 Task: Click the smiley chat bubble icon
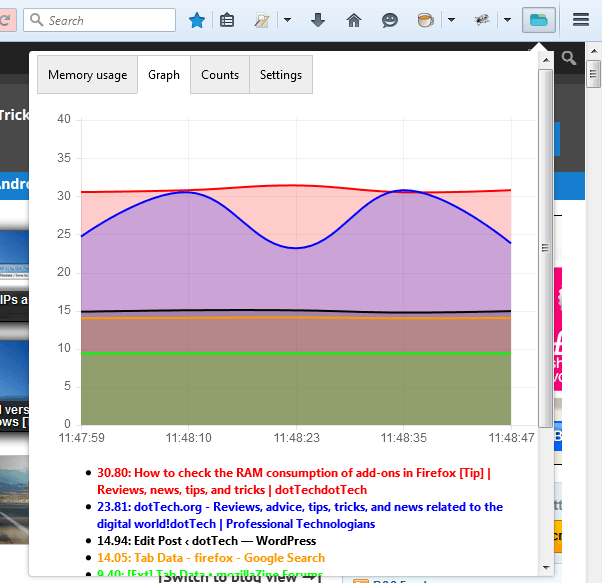(389, 20)
